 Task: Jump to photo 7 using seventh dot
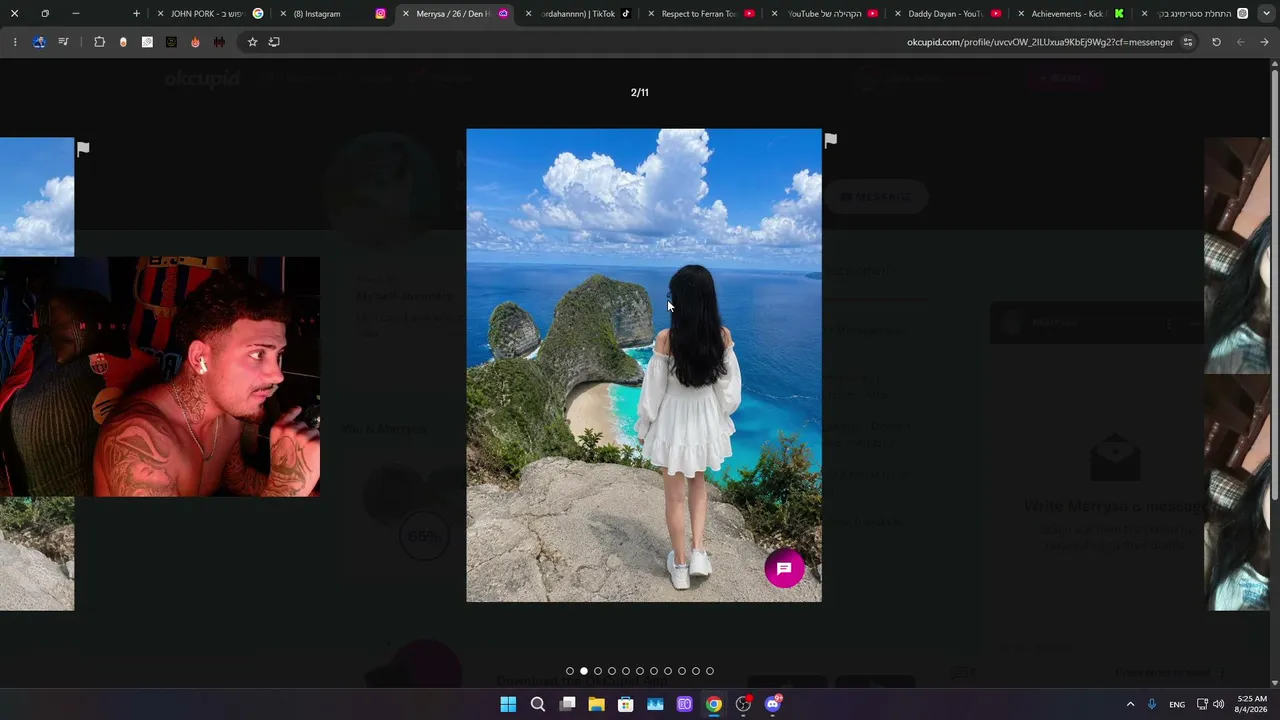click(654, 671)
